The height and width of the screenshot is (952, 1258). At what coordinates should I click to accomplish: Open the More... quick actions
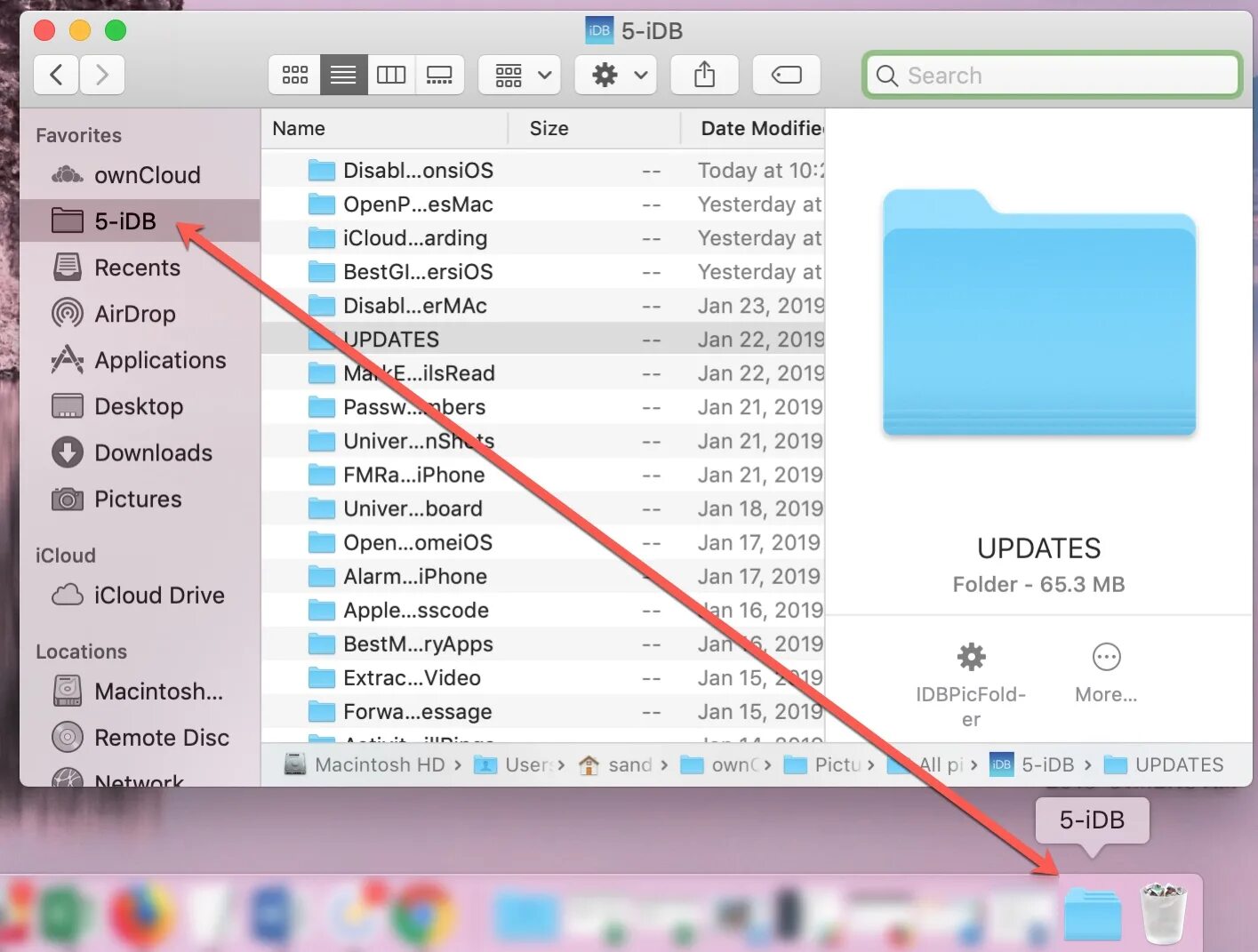click(x=1106, y=674)
